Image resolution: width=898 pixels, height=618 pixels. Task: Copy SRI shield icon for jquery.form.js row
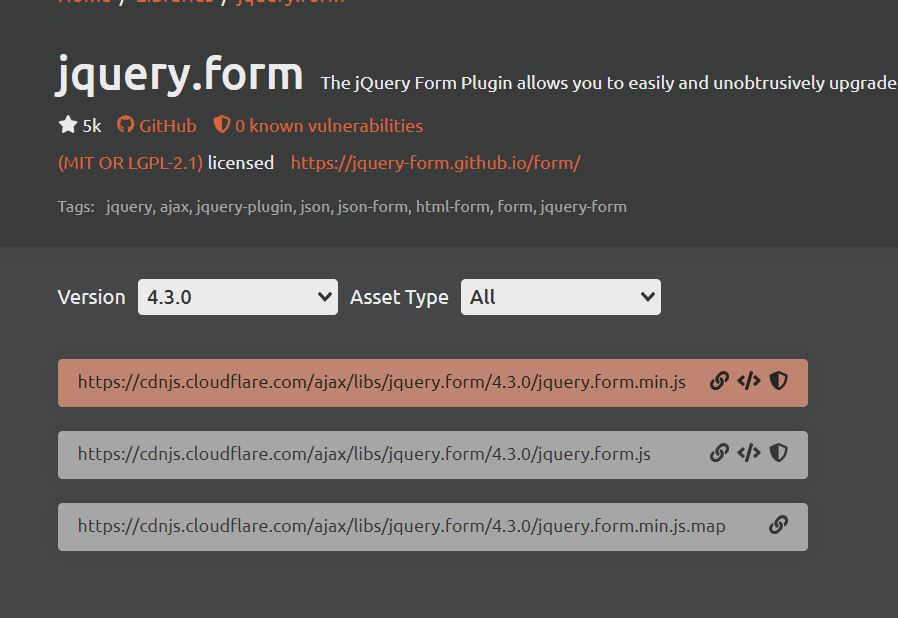coord(778,453)
